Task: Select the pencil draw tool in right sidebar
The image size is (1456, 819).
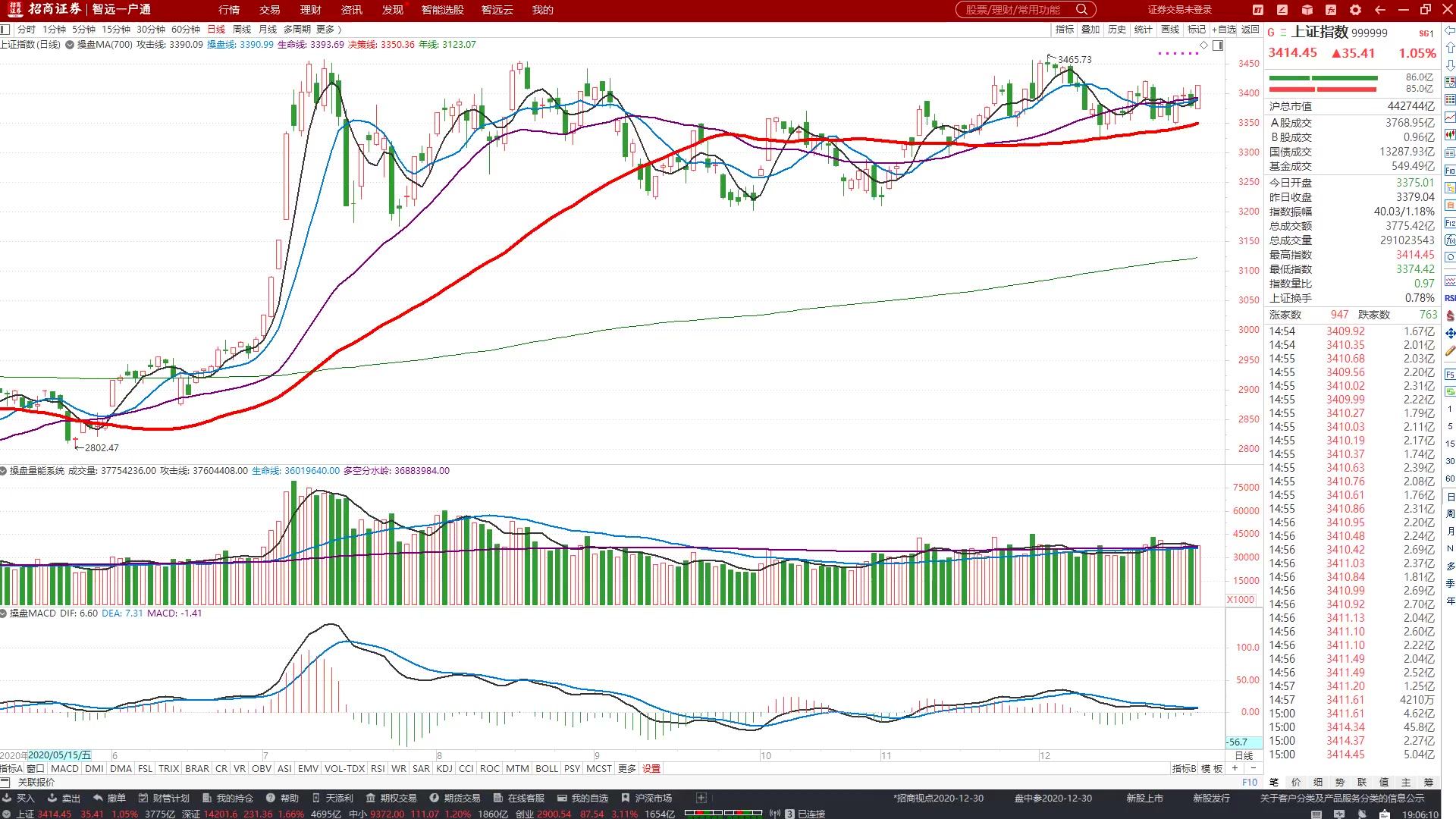Action: coord(1450,351)
